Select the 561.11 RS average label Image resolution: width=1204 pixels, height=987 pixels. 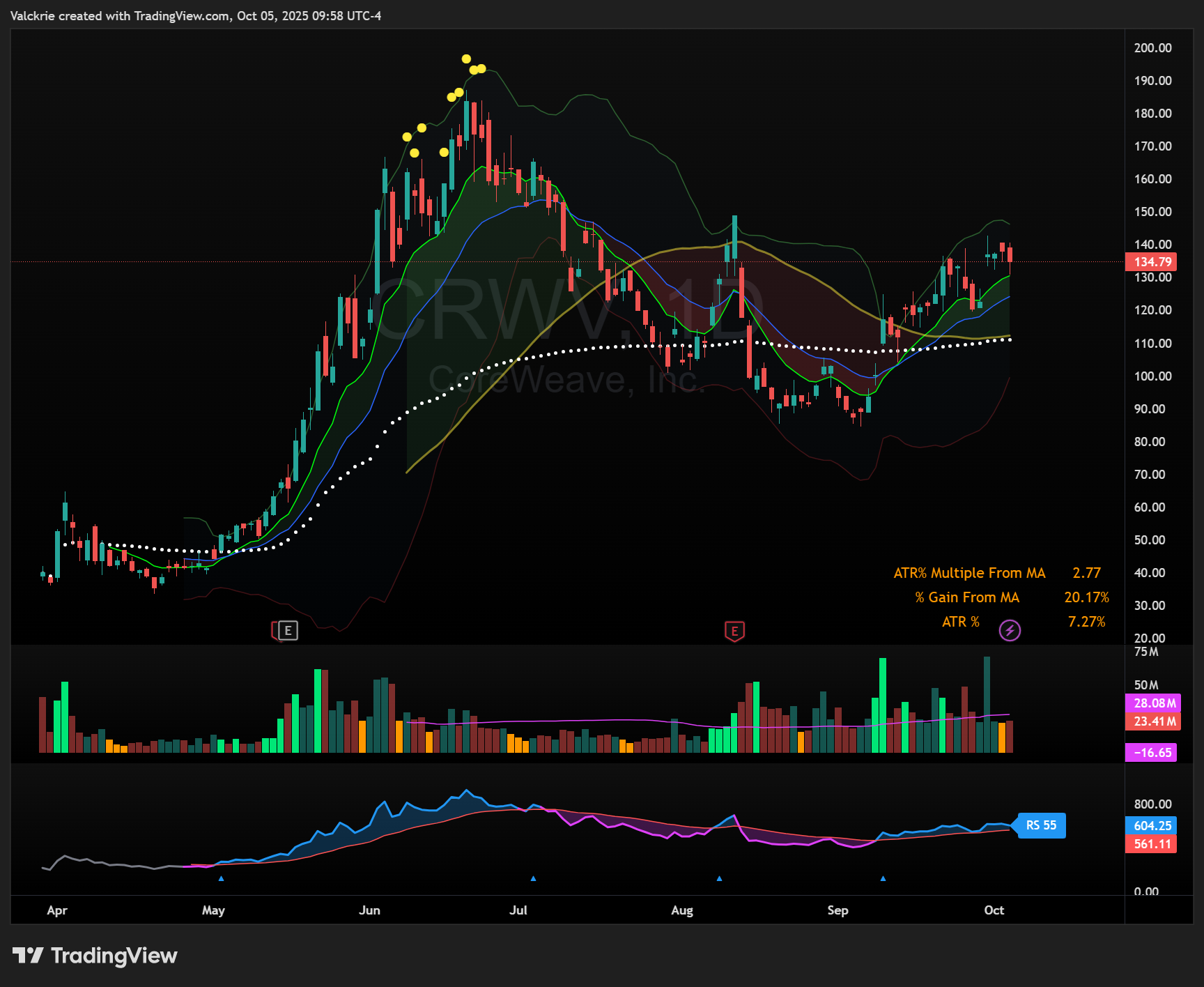pyautogui.click(x=1151, y=843)
